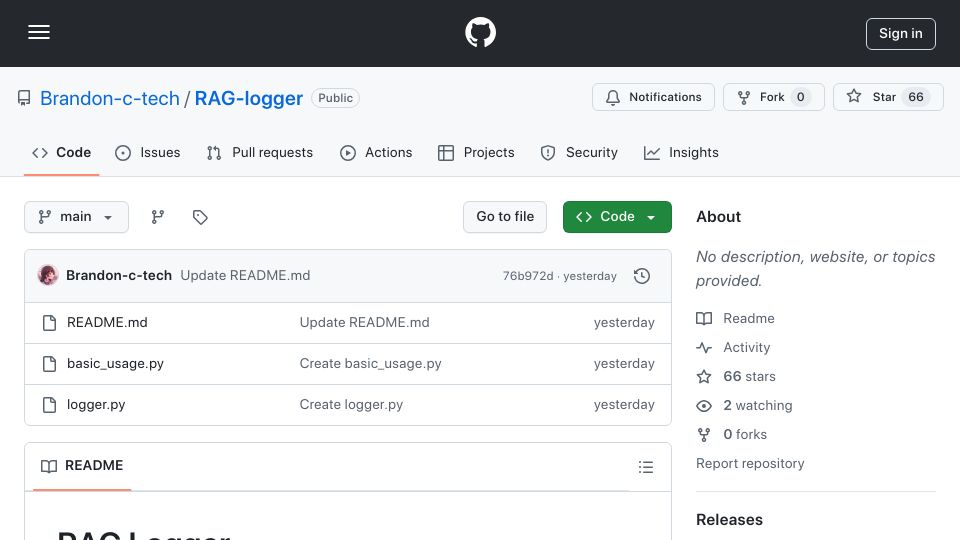Click the Report repository link
Image resolution: width=960 pixels, height=540 pixels.
coord(750,463)
